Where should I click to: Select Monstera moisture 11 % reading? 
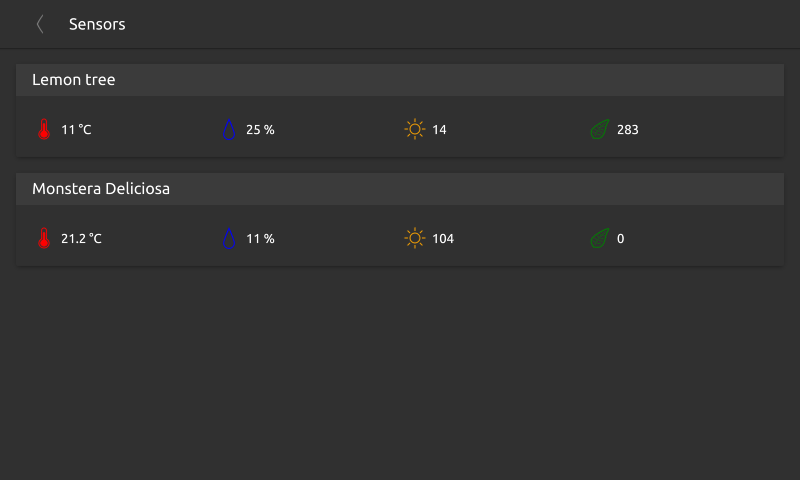click(260, 238)
